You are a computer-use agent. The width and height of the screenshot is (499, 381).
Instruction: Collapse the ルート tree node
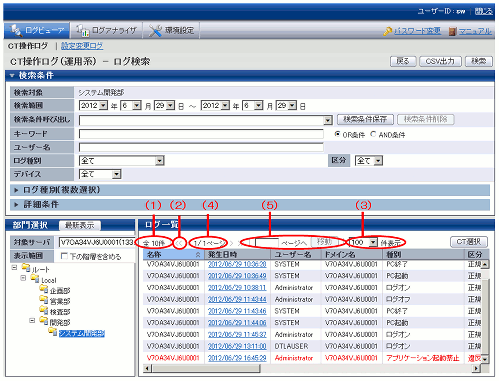point(14,267)
